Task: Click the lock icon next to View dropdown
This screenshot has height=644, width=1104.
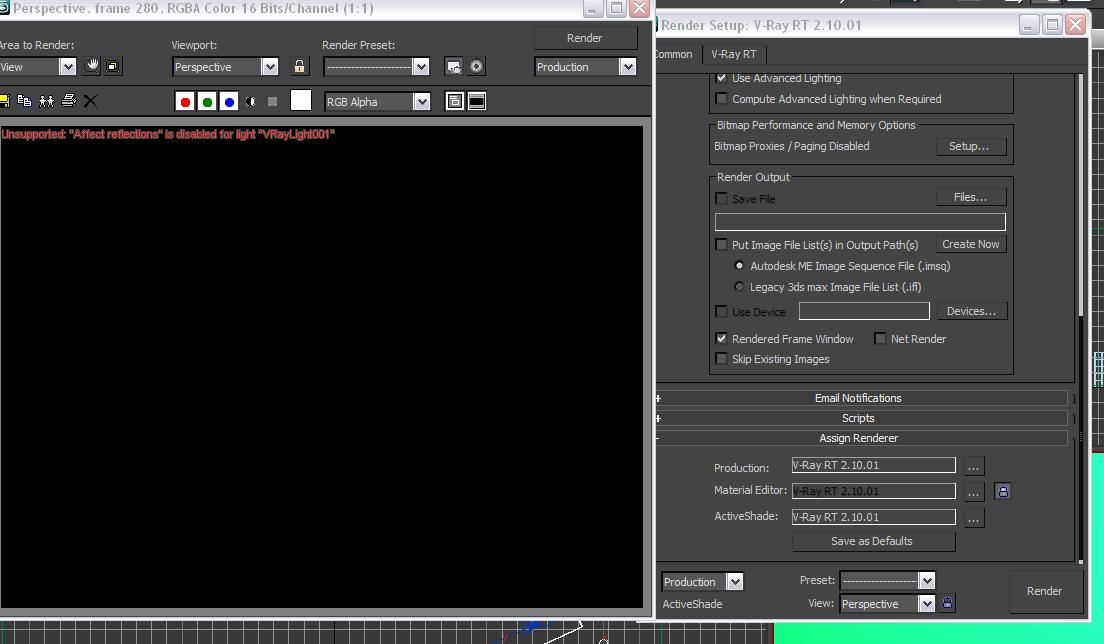Action: point(948,602)
